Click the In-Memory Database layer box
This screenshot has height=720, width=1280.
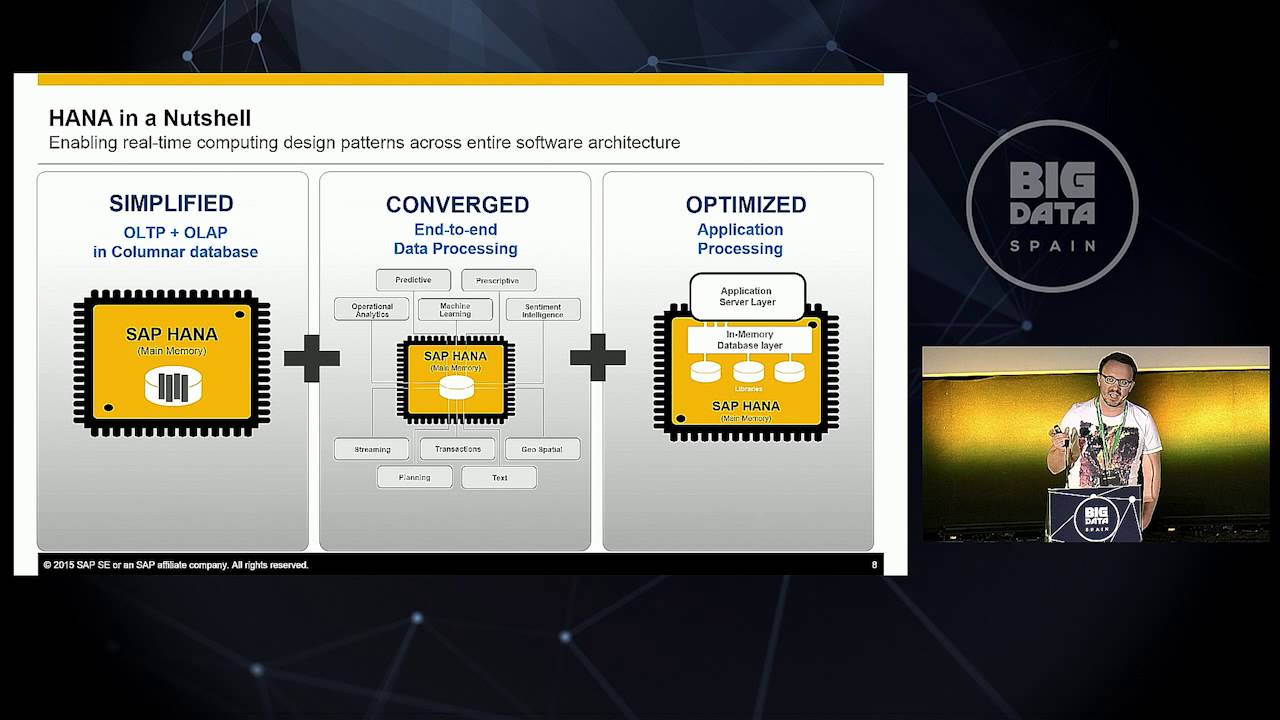(748, 340)
